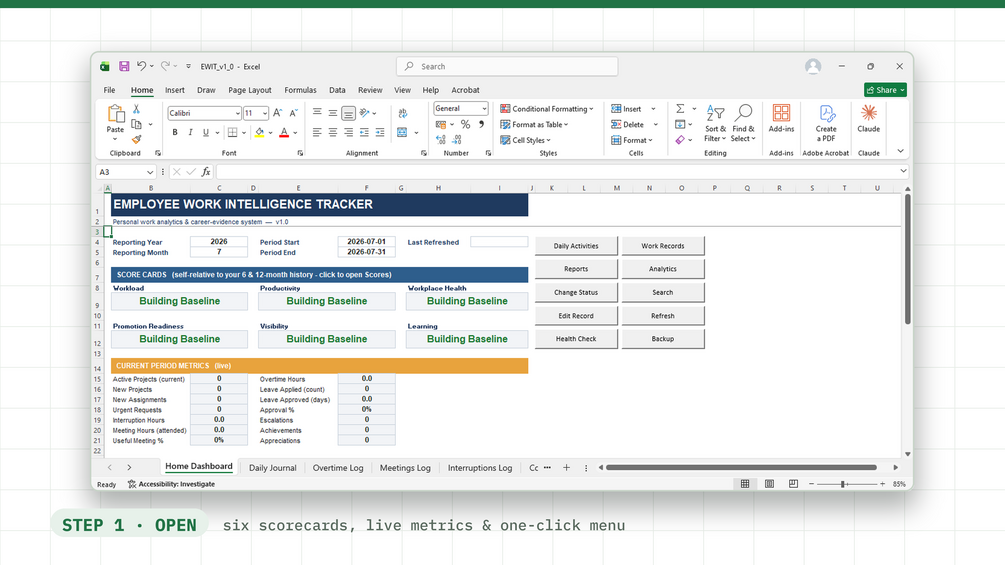Add a new sheet with plus button

click(566, 468)
